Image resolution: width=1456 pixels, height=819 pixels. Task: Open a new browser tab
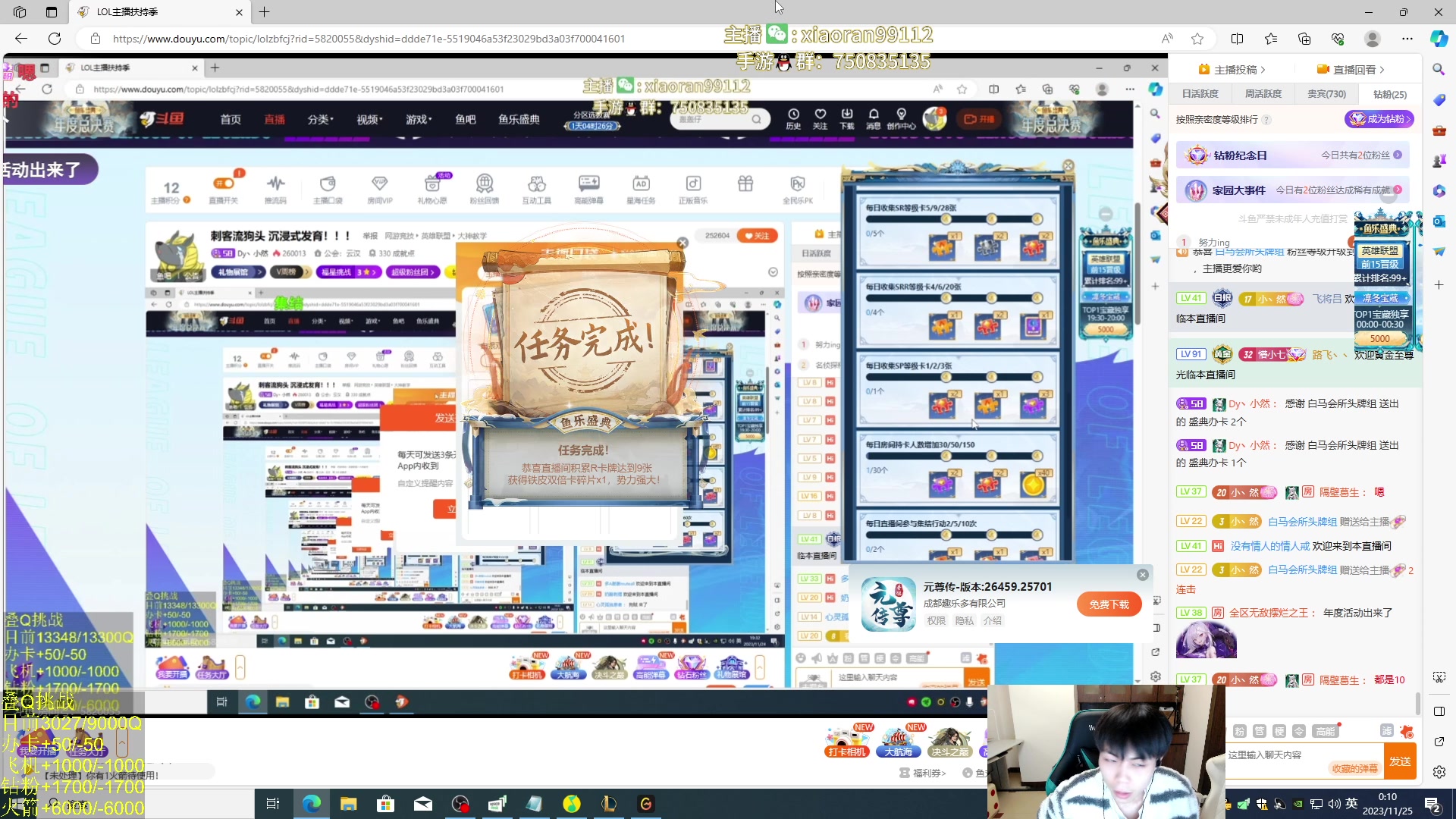click(x=264, y=12)
